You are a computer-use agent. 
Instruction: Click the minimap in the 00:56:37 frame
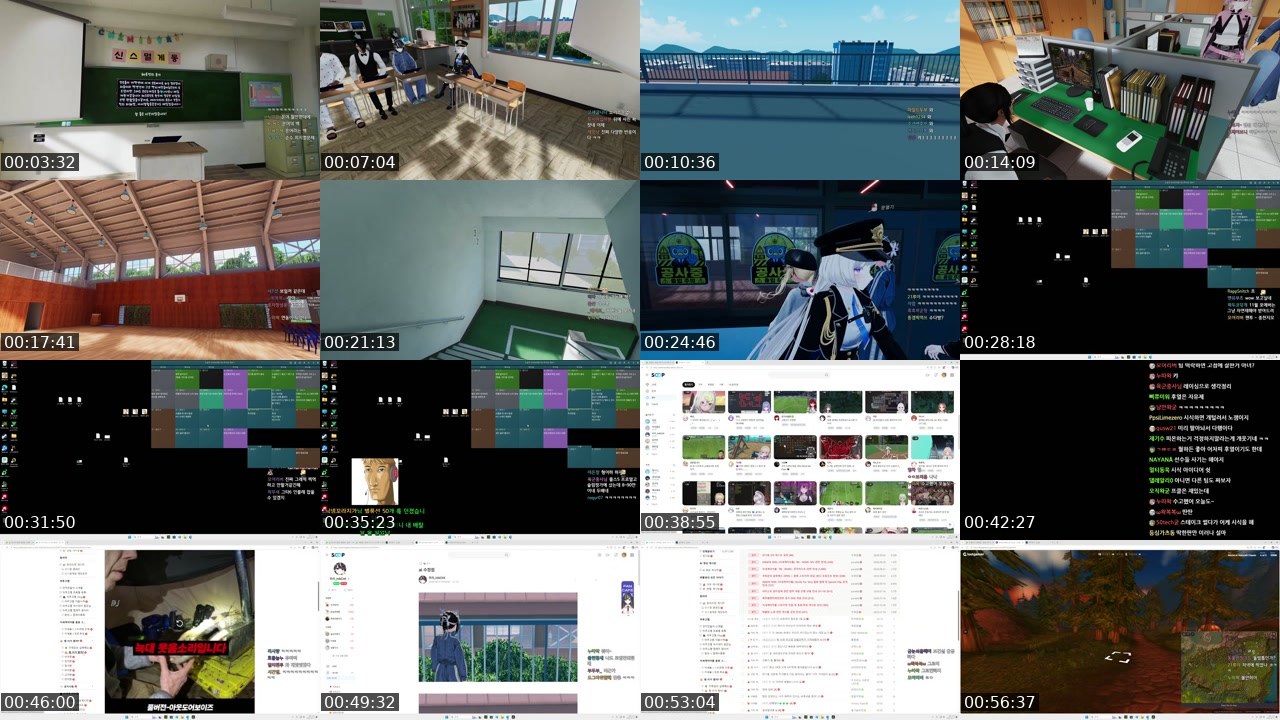[x=1228, y=667]
